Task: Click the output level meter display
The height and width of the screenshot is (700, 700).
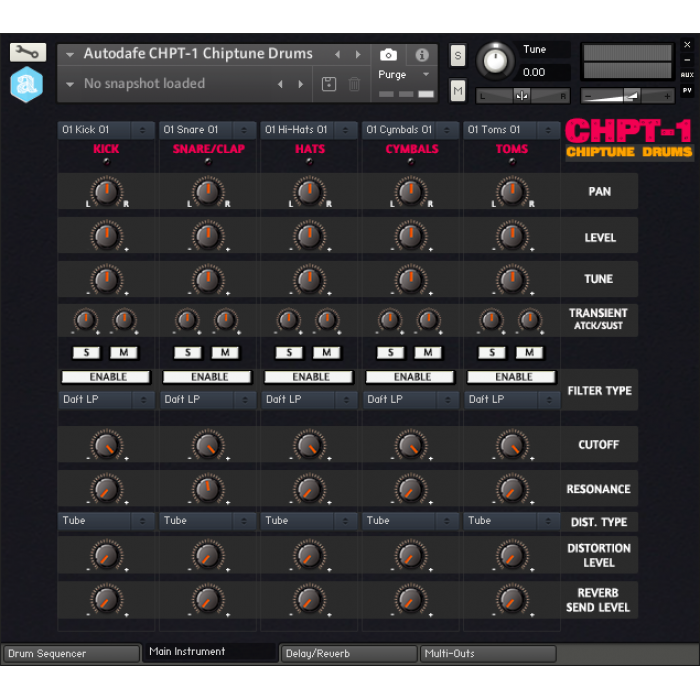Action: pyautogui.click(x=627, y=62)
